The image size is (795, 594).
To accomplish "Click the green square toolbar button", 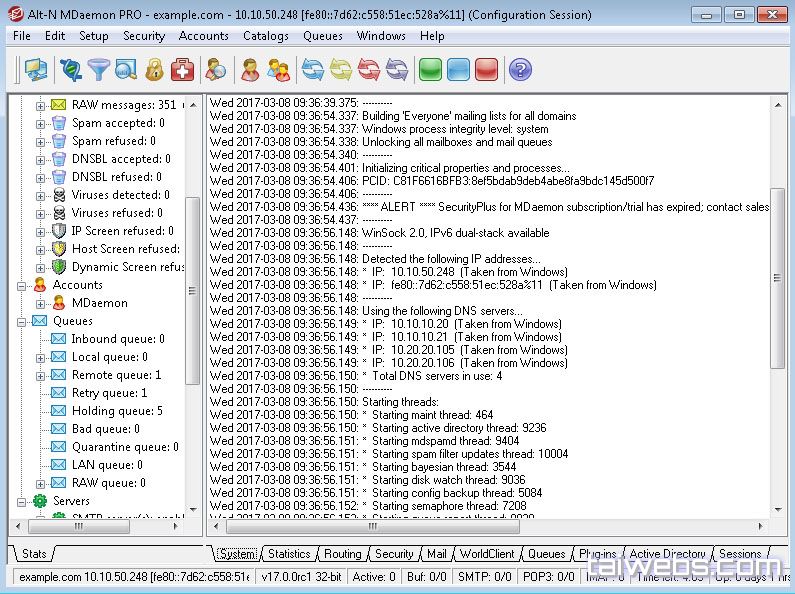I will click(x=430, y=69).
